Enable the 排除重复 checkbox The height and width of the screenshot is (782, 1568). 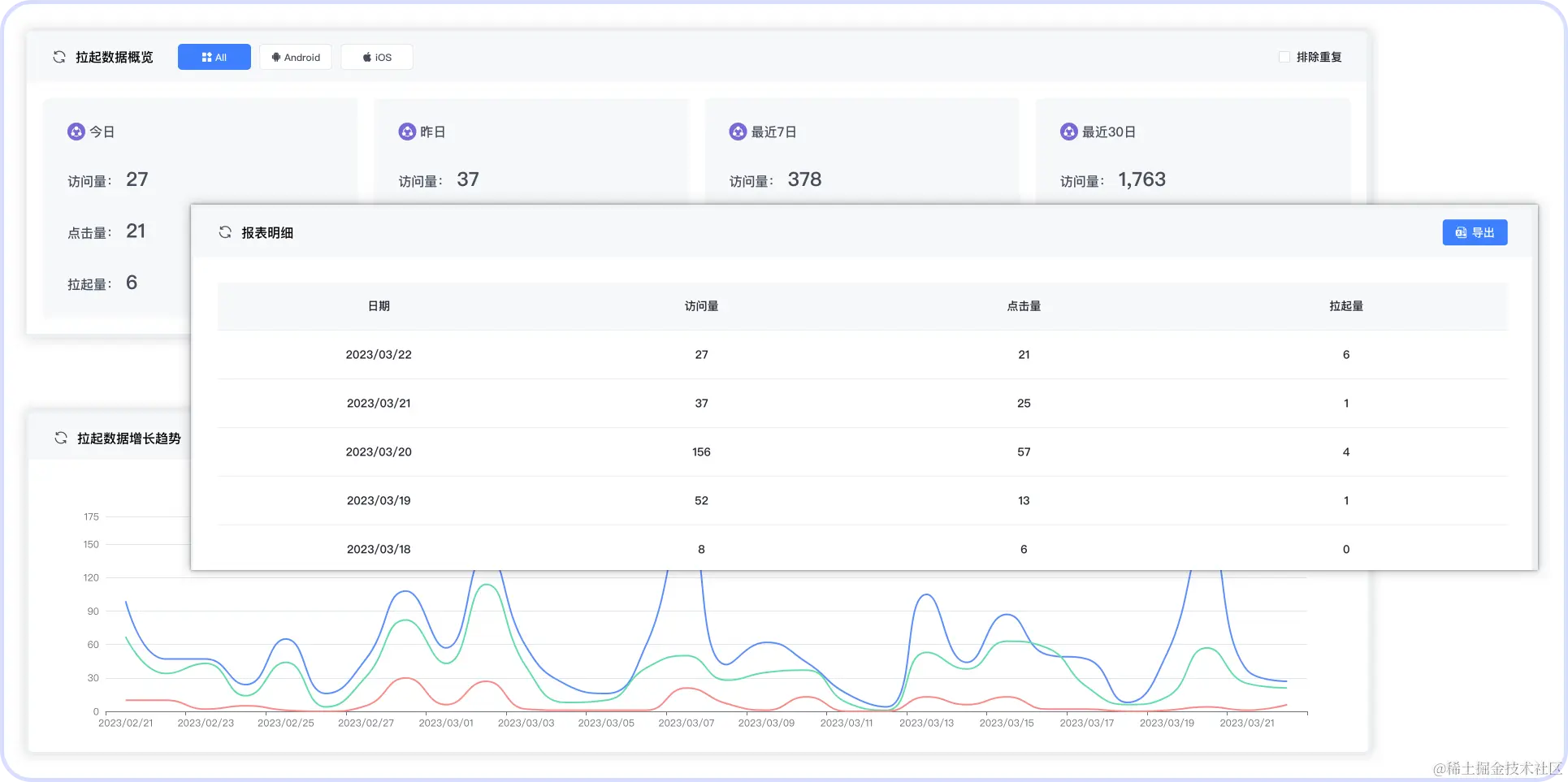pos(1284,57)
